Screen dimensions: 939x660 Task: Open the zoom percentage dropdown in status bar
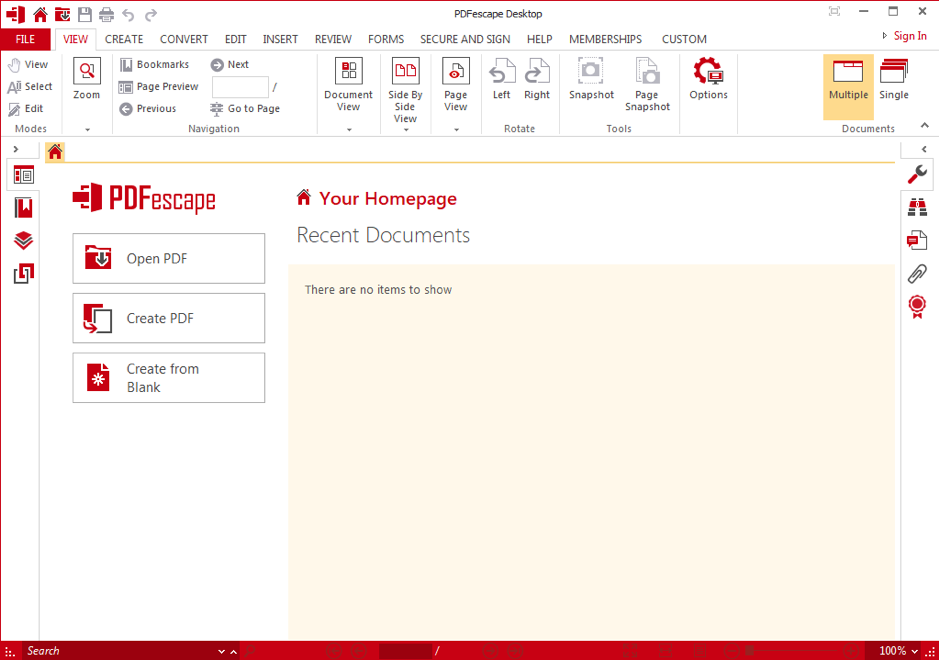coord(914,651)
